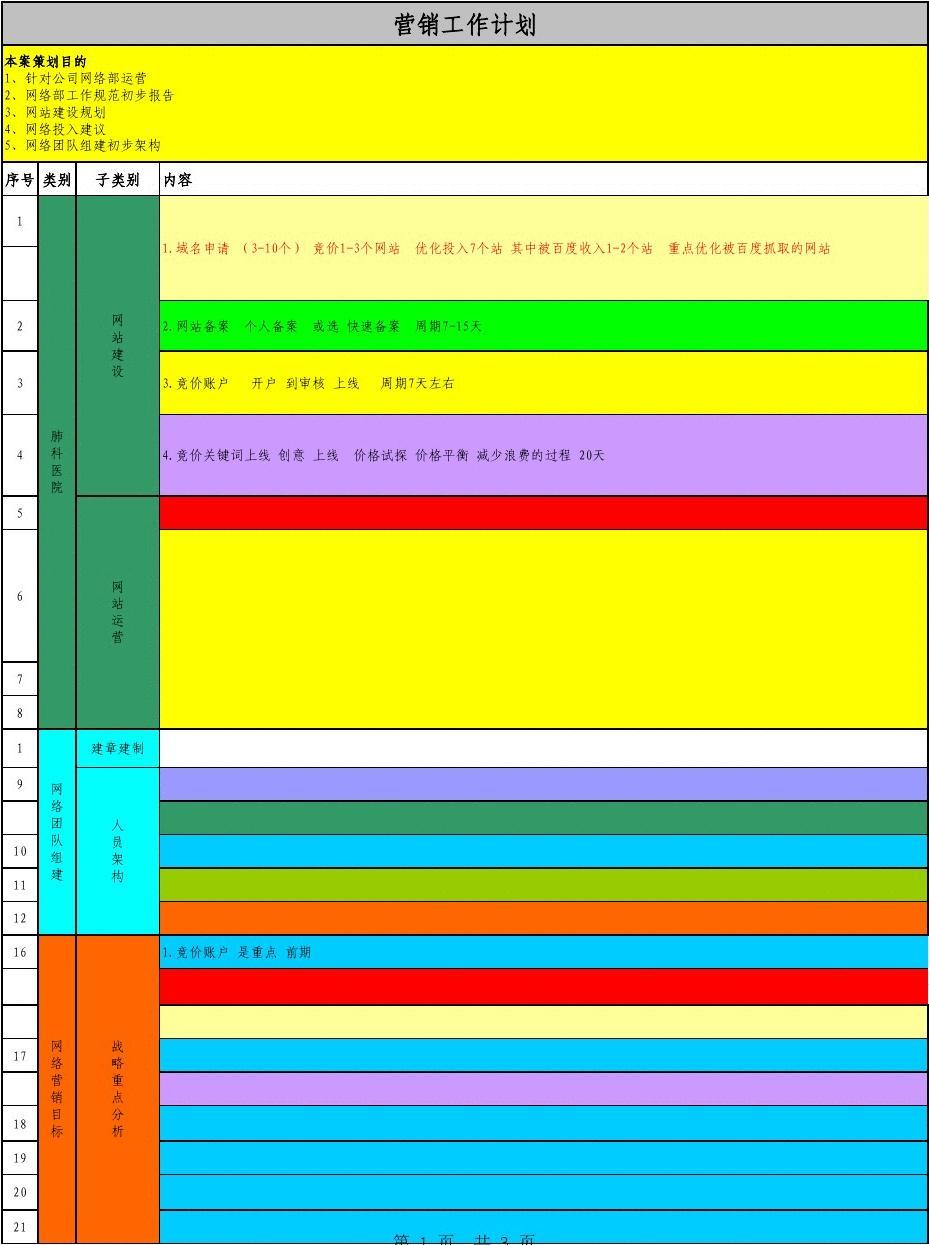Image resolution: width=929 pixels, height=1245 pixels.
Task: Select the 网站建设 subcategory cell
Action: click(118, 345)
